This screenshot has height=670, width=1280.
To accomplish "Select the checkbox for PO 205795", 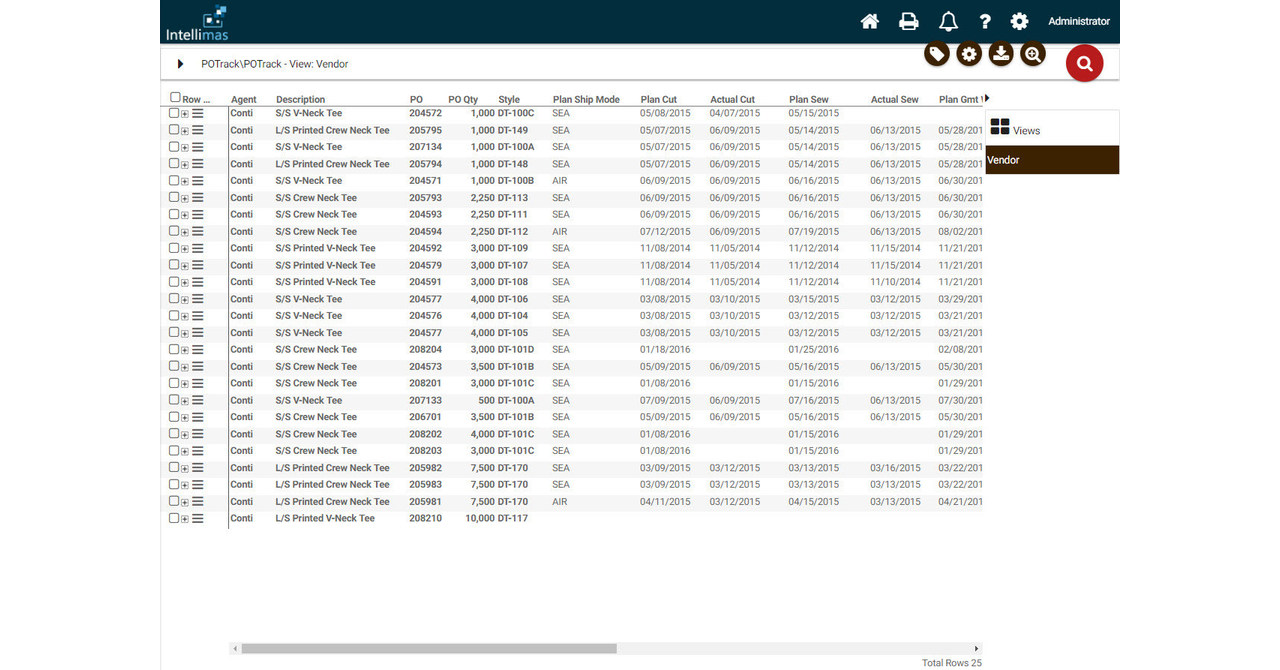I will click(x=173, y=130).
